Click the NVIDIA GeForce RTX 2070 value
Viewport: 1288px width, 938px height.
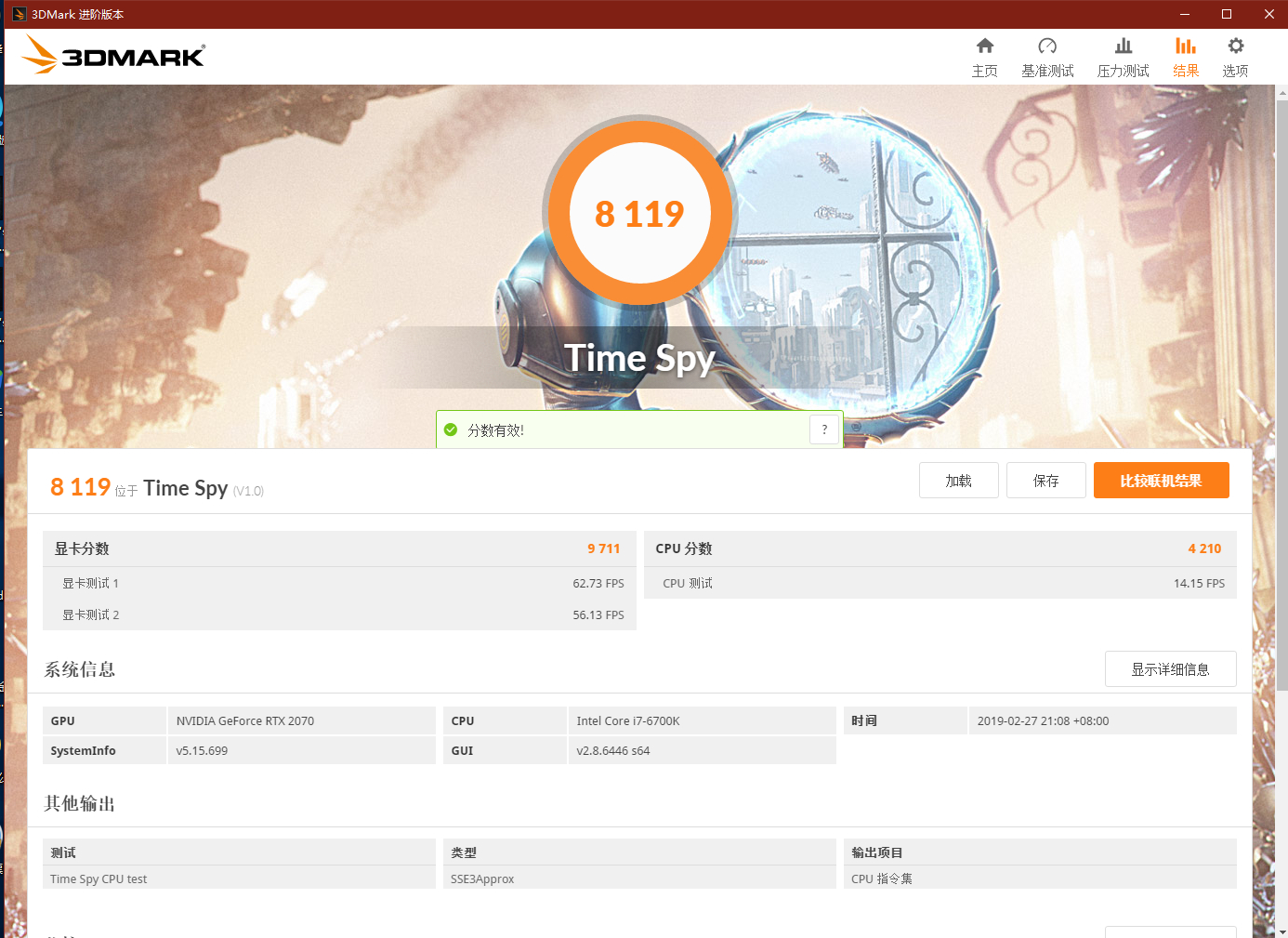click(245, 720)
